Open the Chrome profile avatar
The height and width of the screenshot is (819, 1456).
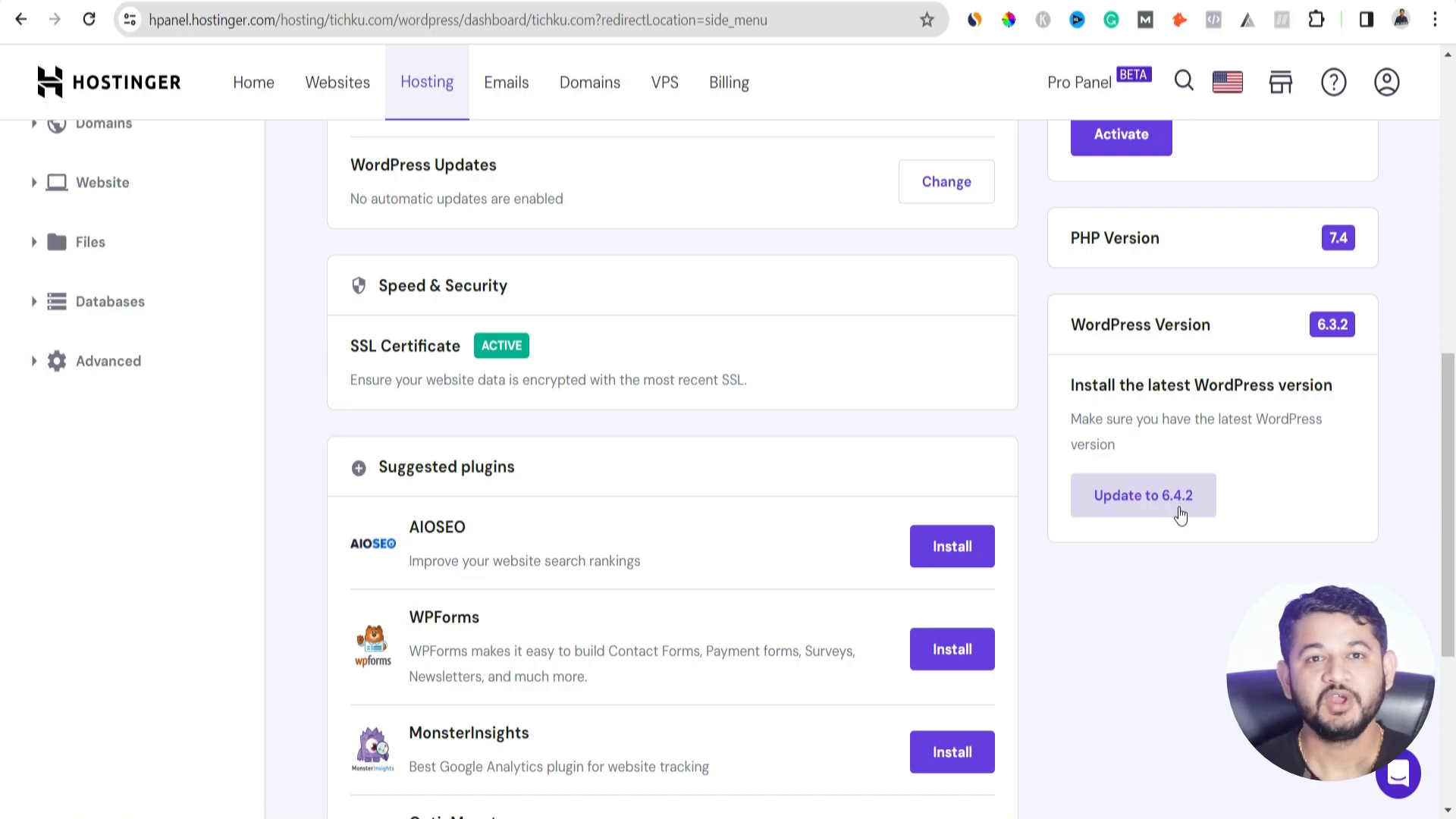tap(1401, 20)
